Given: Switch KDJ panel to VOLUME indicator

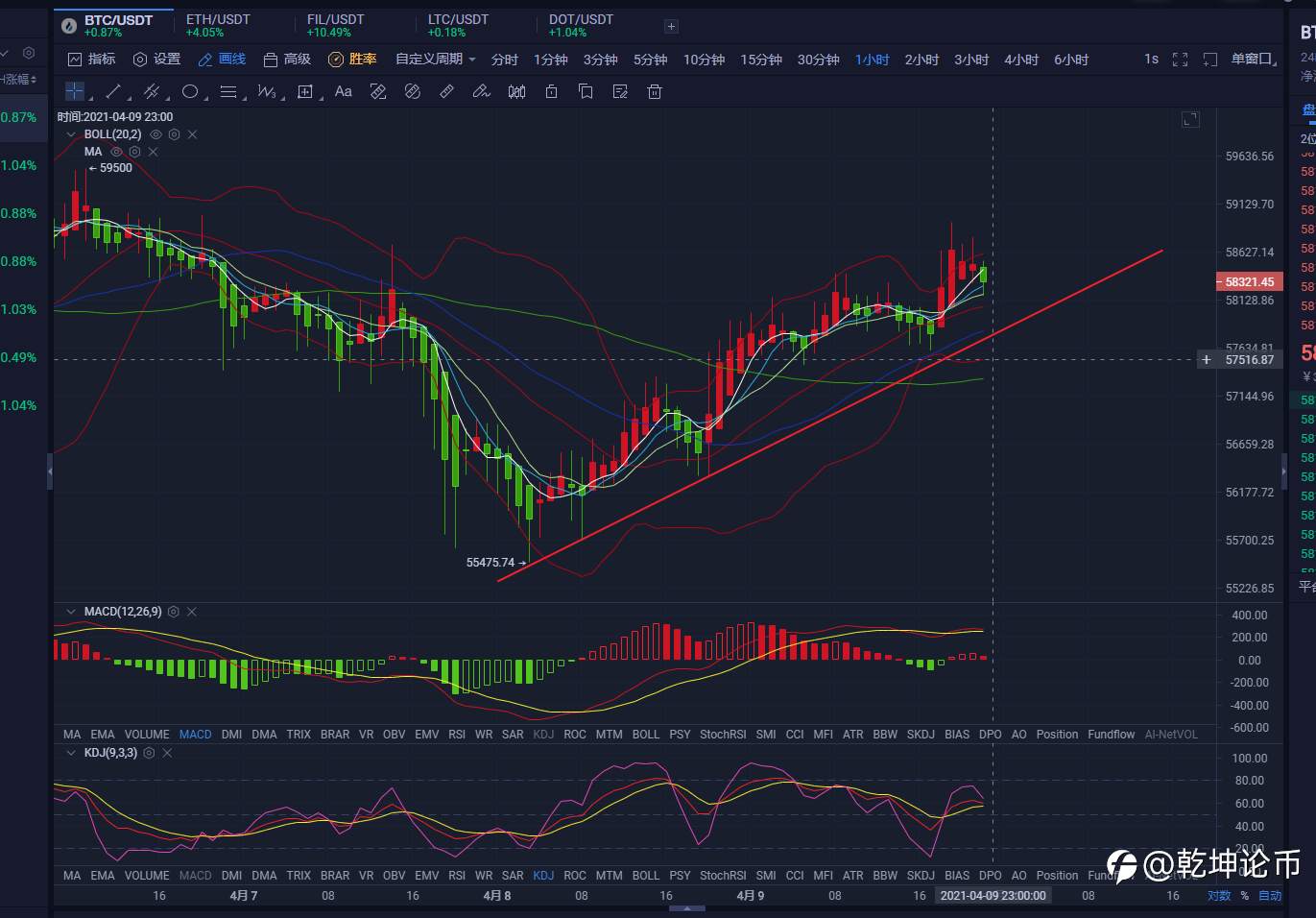Looking at the screenshot, I should [x=147, y=876].
